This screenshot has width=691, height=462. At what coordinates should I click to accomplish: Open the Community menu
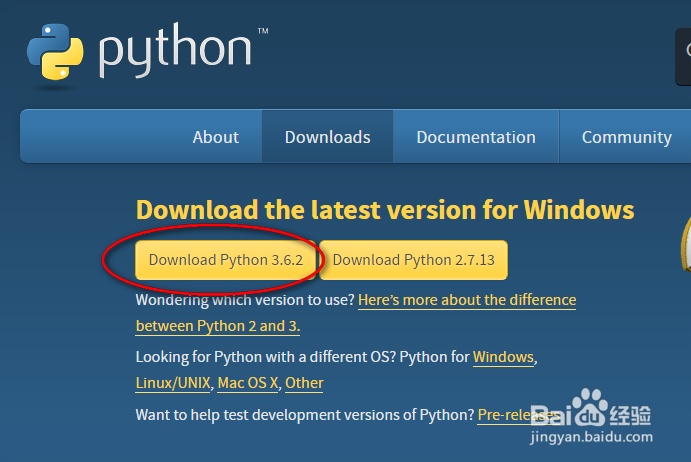(626, 137)
